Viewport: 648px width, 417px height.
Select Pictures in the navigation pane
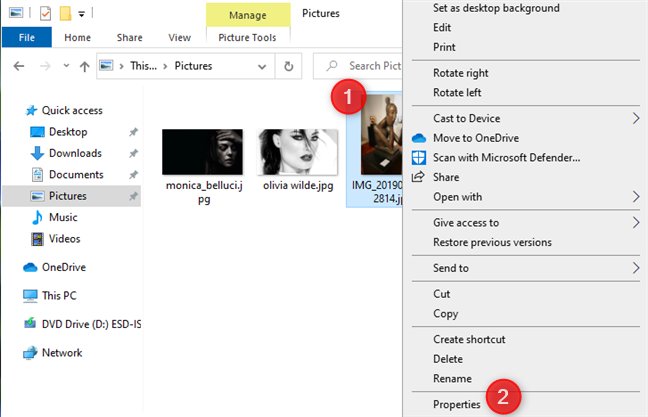click(x=71, y=196)
